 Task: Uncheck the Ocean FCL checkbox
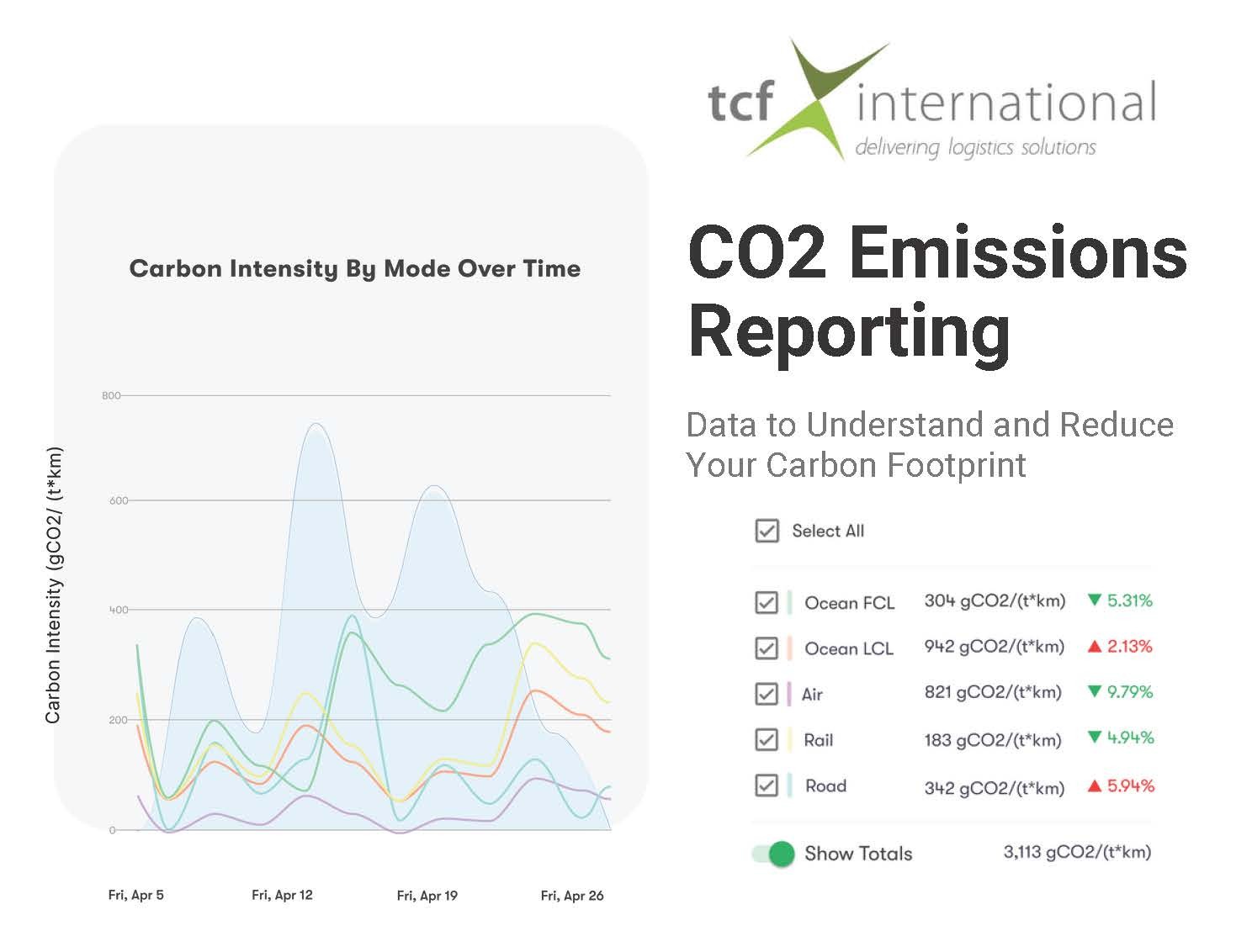tap(767, 603)
